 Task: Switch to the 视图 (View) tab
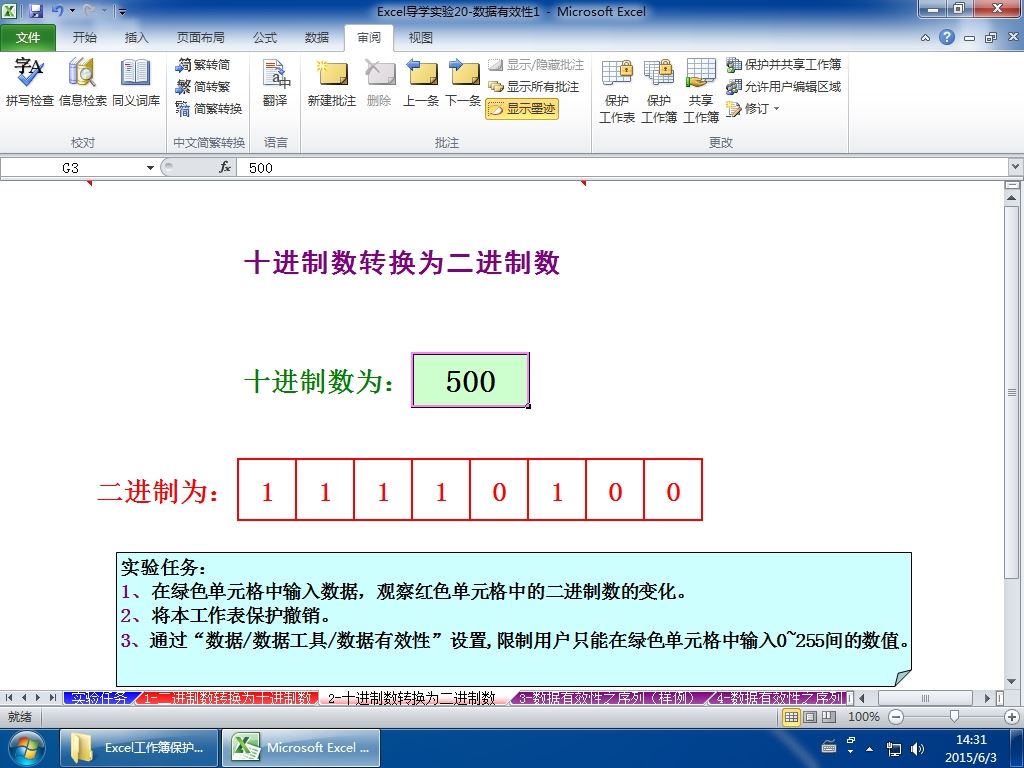tap(421, 38)
